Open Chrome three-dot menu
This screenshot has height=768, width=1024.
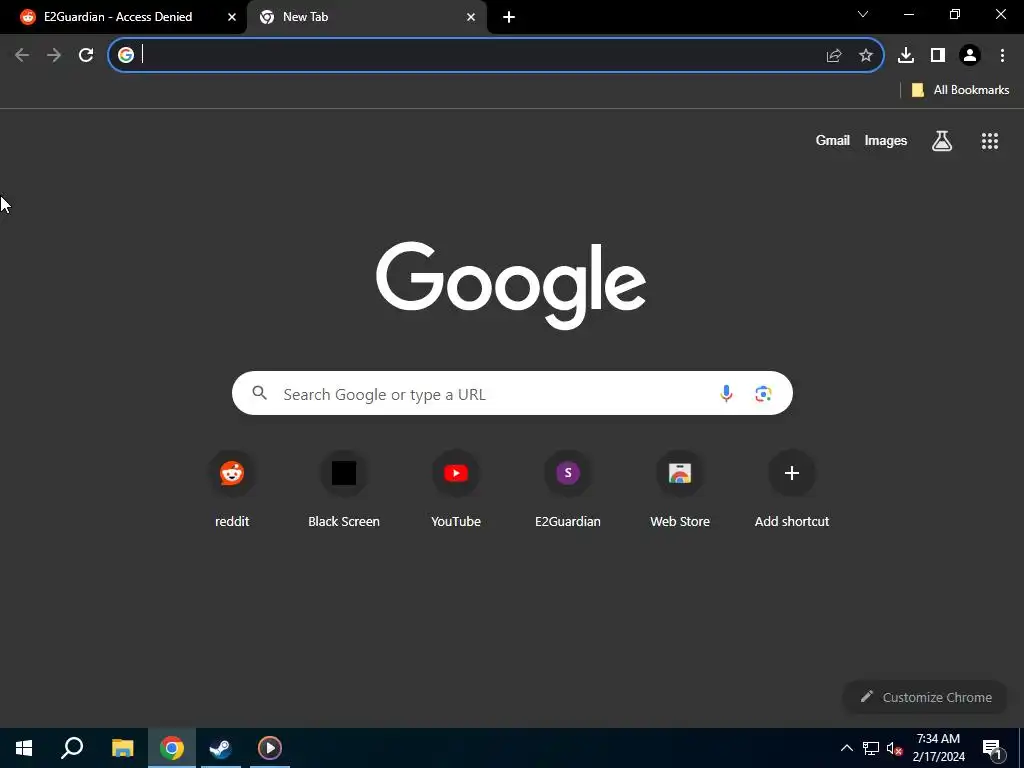[x=1002, y=56]
